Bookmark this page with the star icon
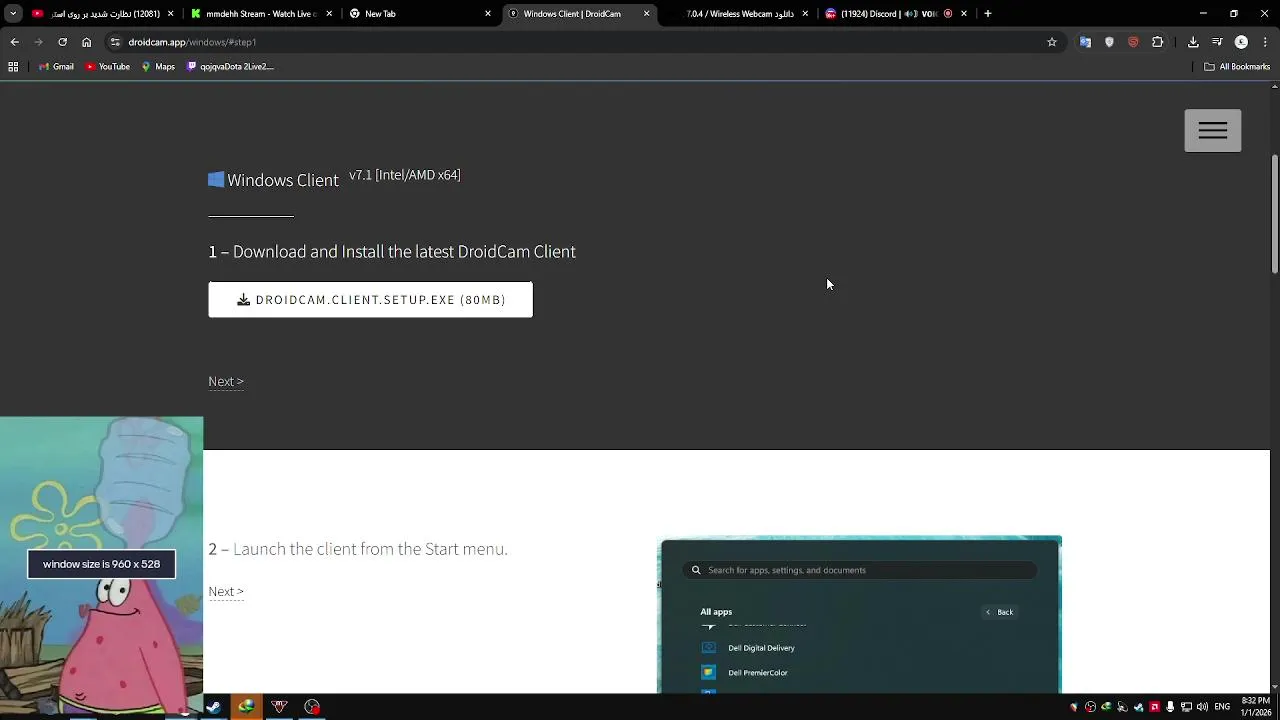Image resolution: width=1280 pixels, height=720 pixels. click(x=1051, y=42)
